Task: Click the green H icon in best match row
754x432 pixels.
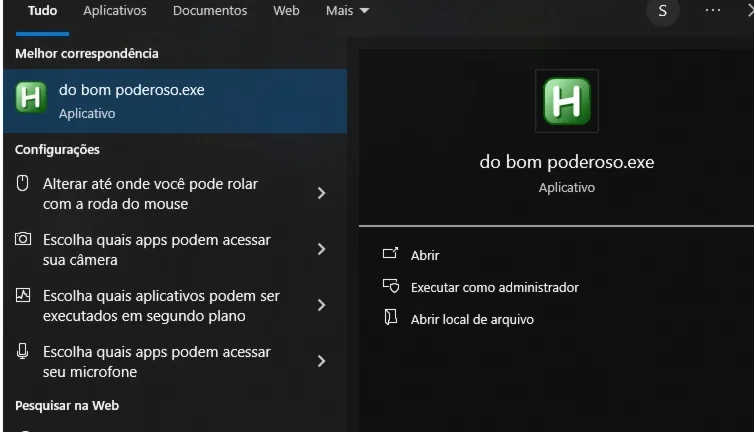Action: pos(31,97)
